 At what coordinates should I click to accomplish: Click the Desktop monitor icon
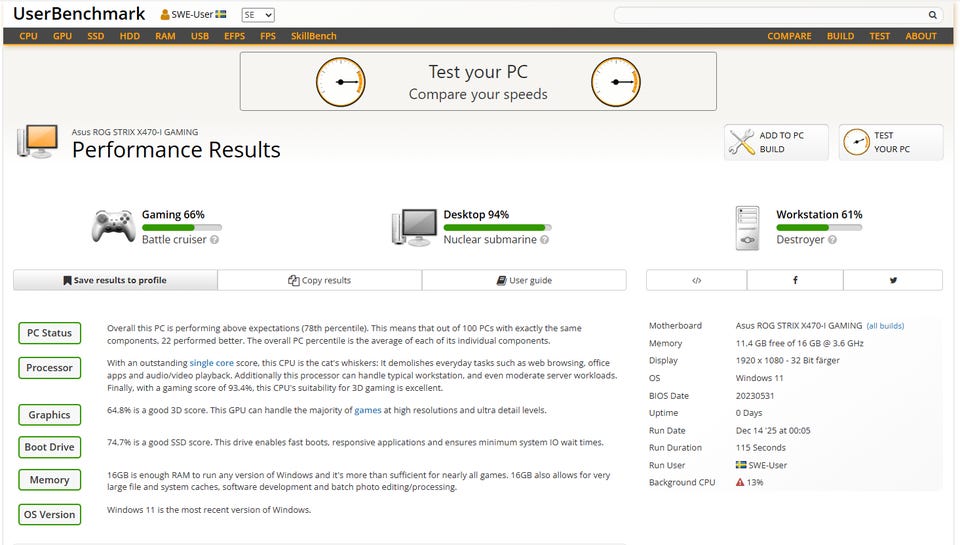pyautogui.click(x=414, y=227)
